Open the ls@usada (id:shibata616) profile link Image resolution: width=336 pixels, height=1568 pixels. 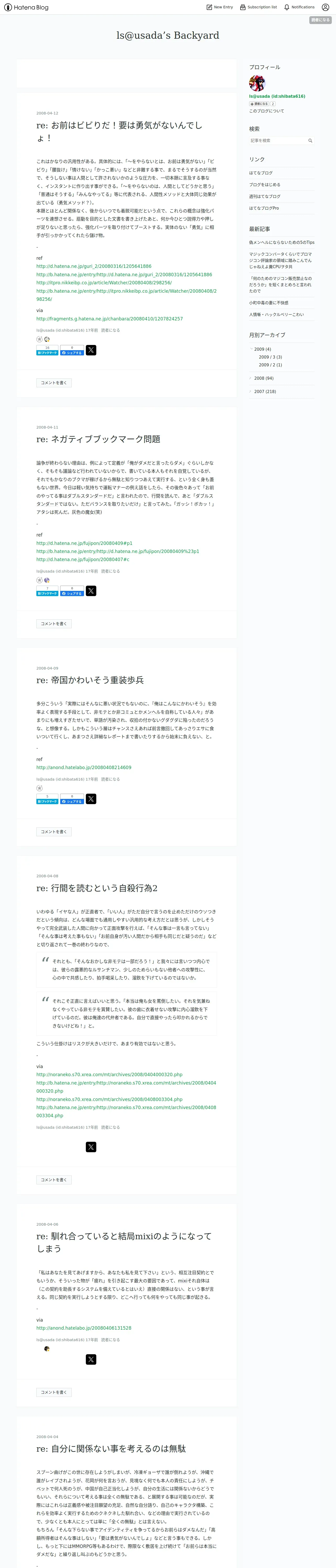(277, 96)
